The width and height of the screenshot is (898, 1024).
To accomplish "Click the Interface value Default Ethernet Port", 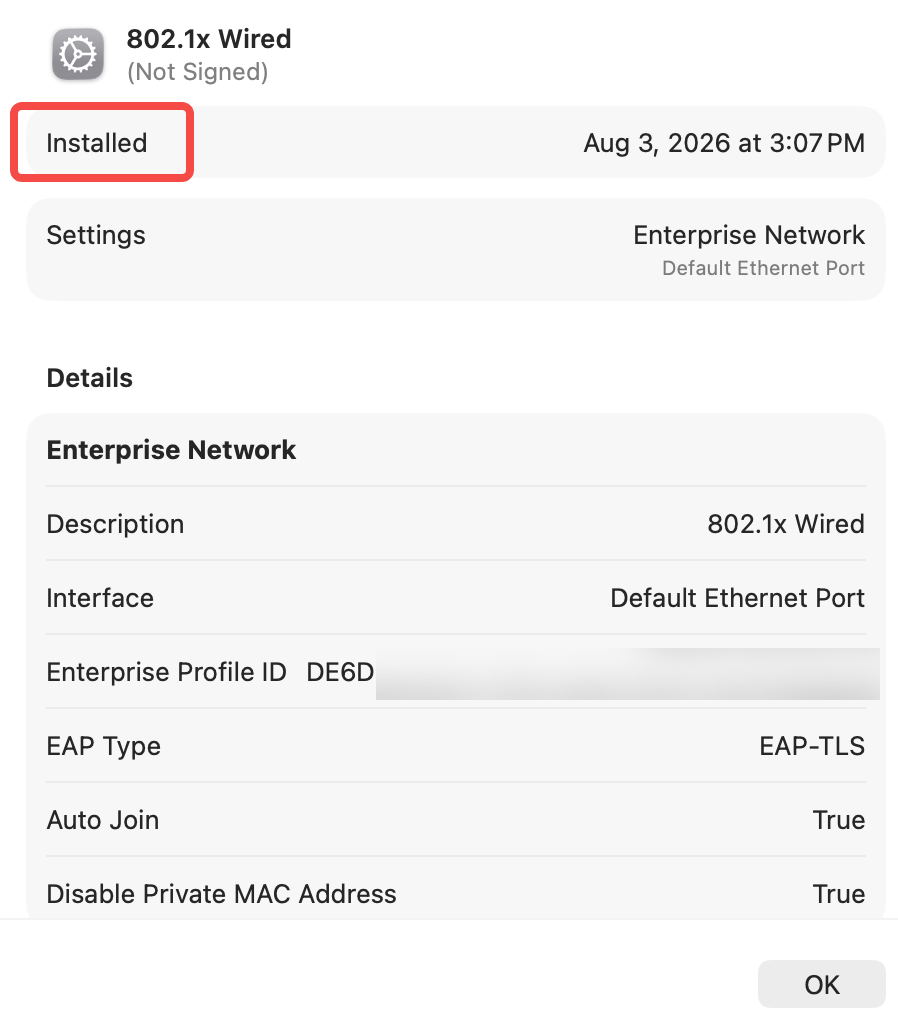I will (x=737, y=598).
